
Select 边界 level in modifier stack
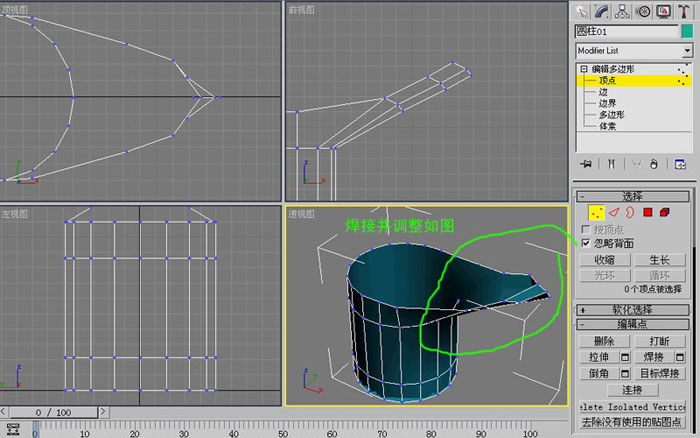point(607,103)
